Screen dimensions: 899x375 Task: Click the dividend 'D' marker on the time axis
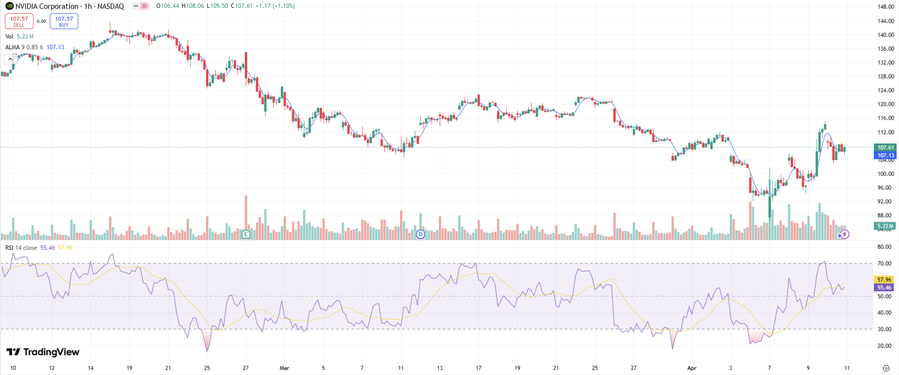(420, 234)
